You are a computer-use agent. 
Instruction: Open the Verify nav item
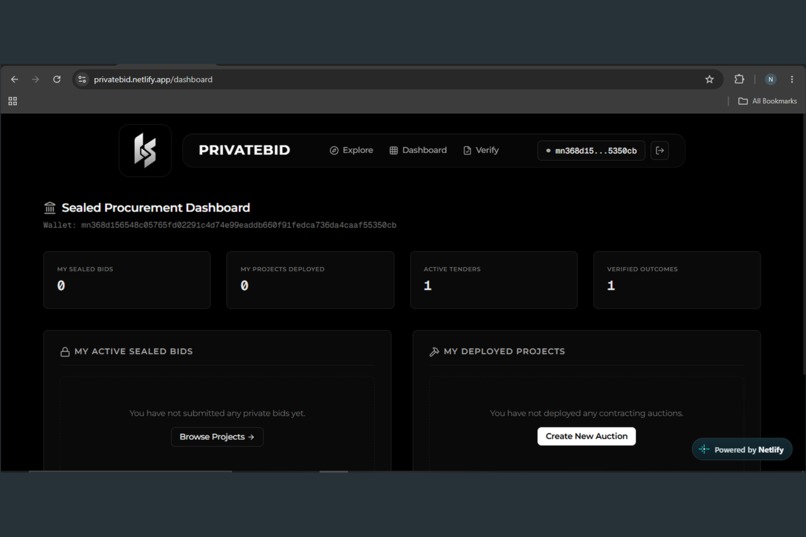(x=481, y=150)
